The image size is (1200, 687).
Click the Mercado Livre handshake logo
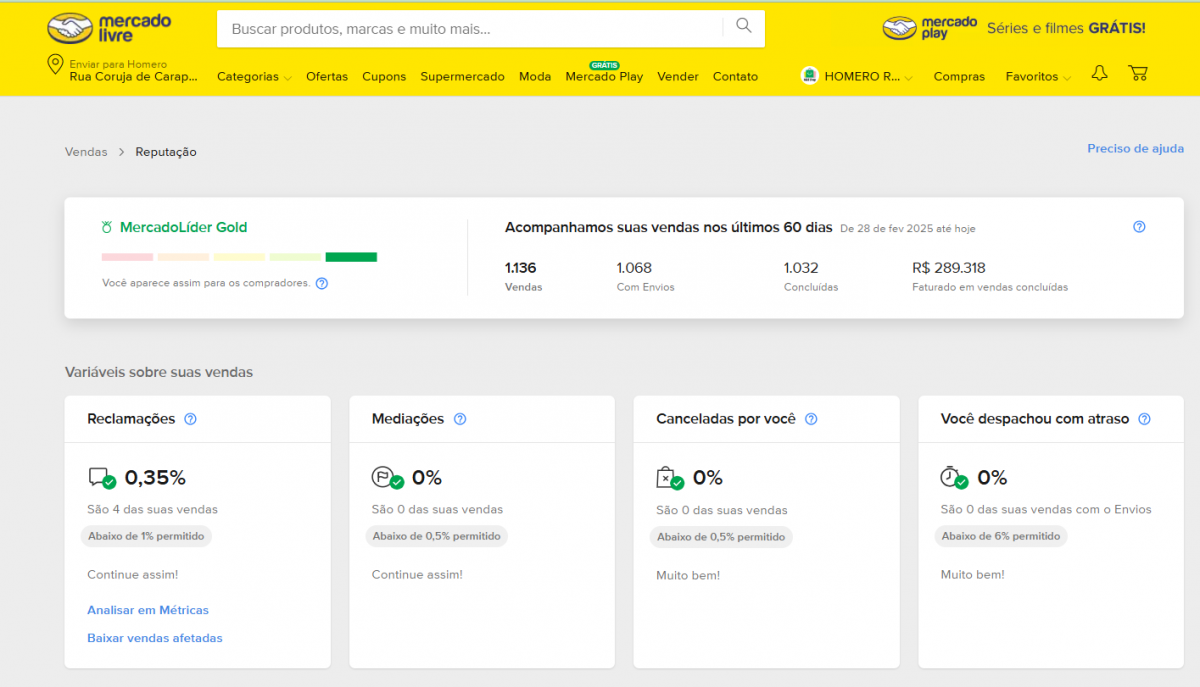click(109, 28)
